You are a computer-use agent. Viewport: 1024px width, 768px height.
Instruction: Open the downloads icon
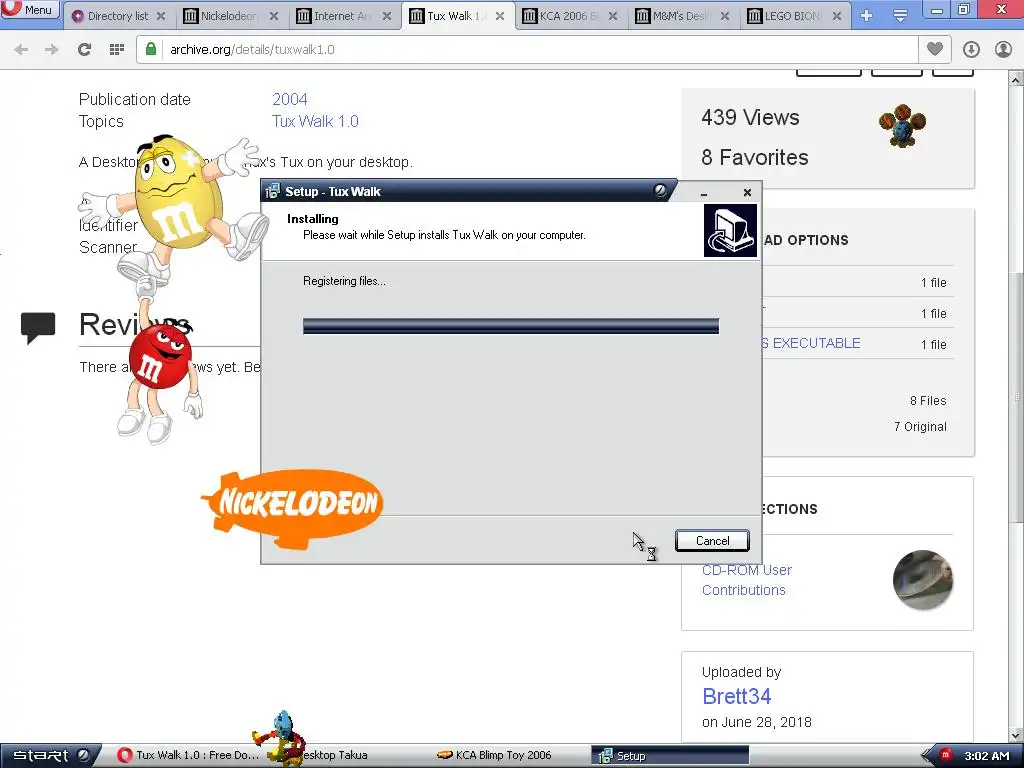tap(971, 50)
